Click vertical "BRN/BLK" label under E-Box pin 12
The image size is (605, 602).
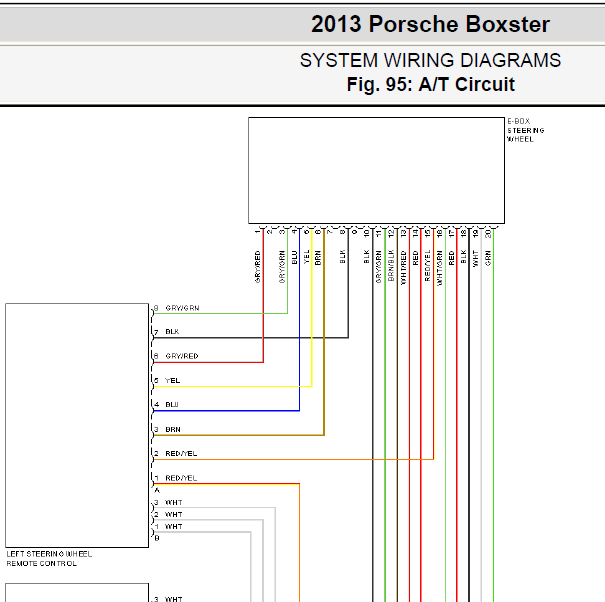[x=391, y=265]
